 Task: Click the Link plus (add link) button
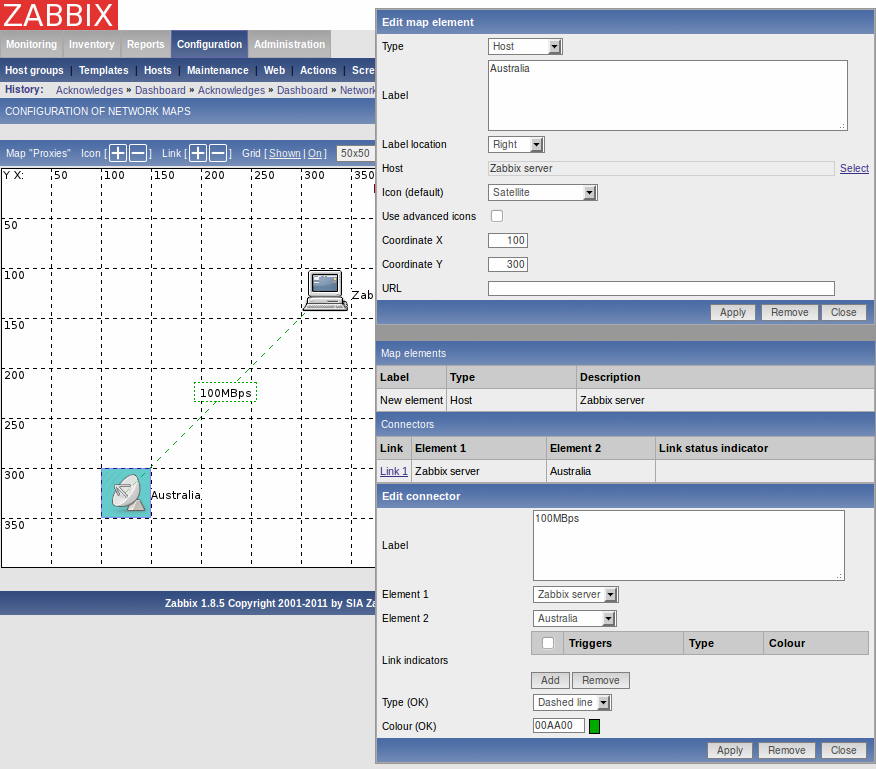pos(198,153)
